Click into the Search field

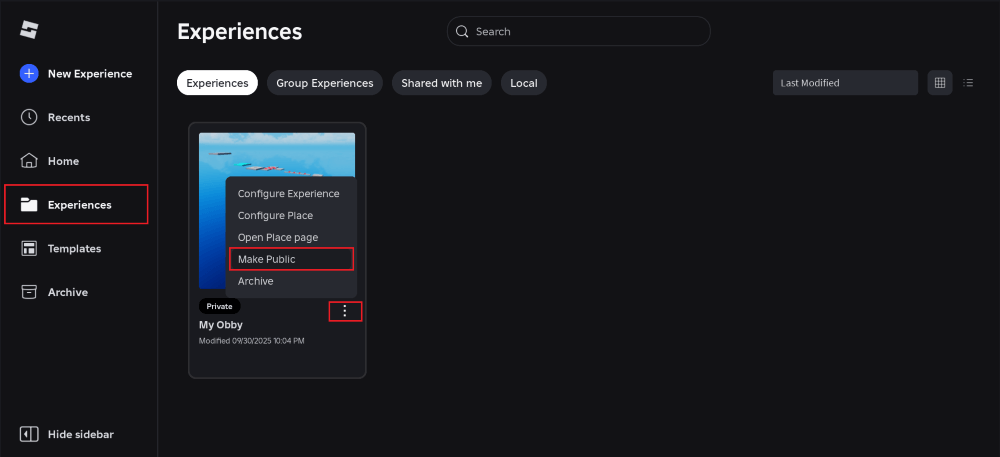pyautogui.click(x=580, y=31)
